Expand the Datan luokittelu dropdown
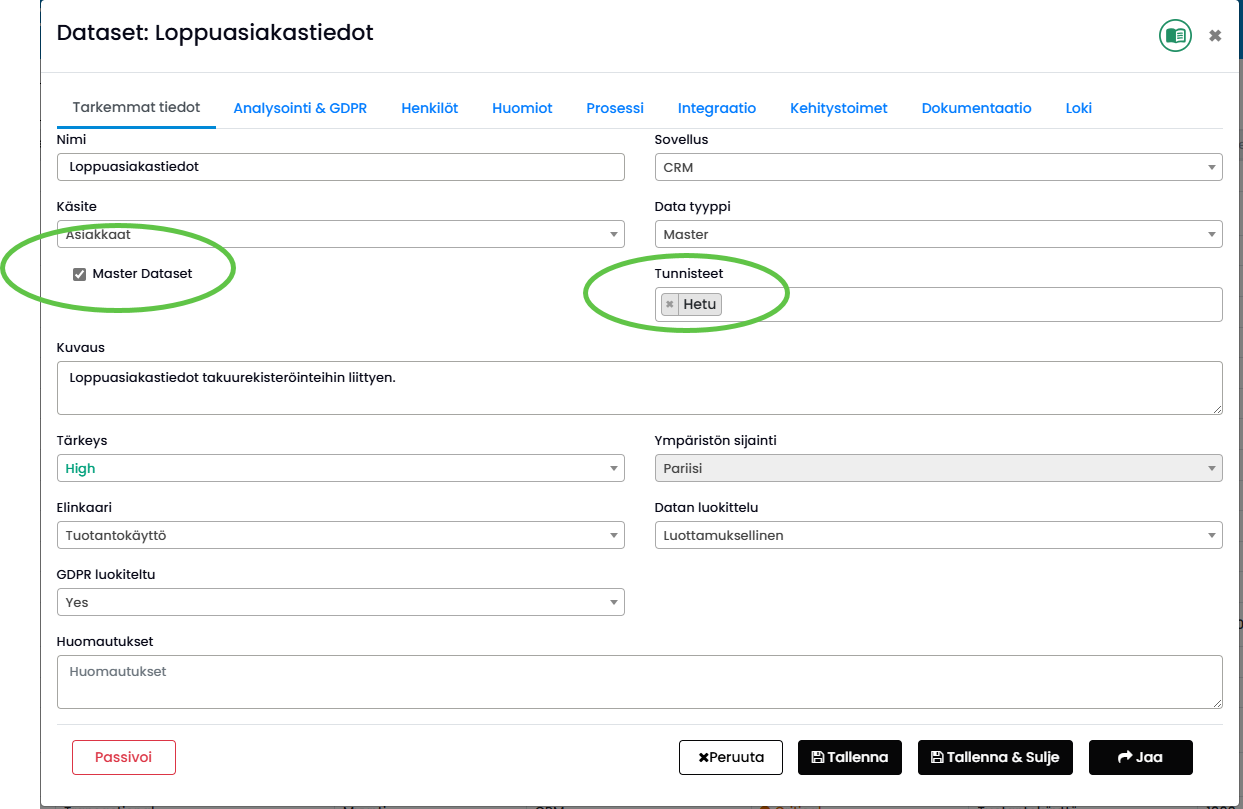The height and width of the screenshot is (809, 1243). (x=937, y=535)
